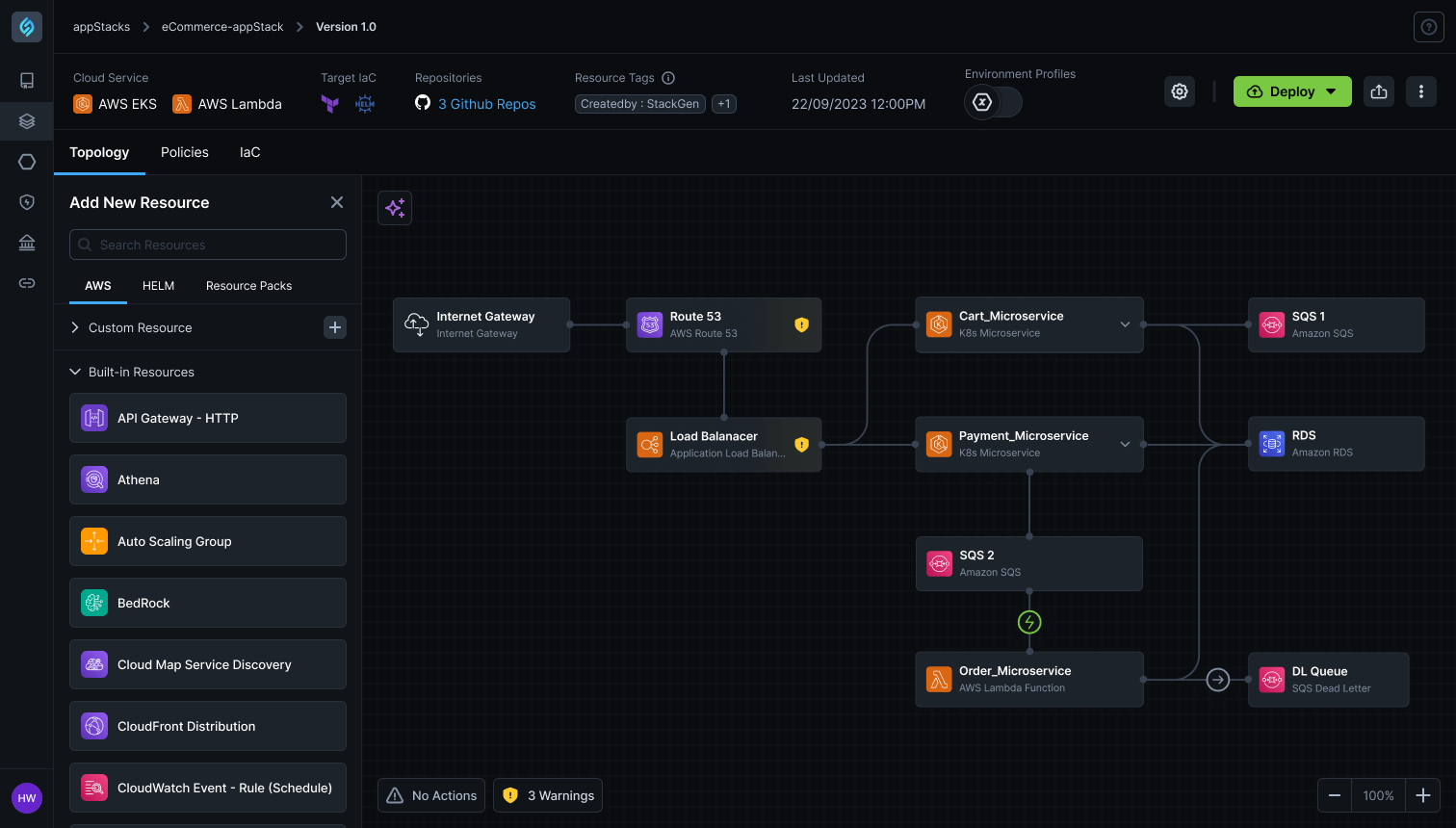Image resolution: width=1456 pixels, height=828 pixels.
Task: Expand the Payment_Microservice node chevron
Action: [x=1125, y=444]
